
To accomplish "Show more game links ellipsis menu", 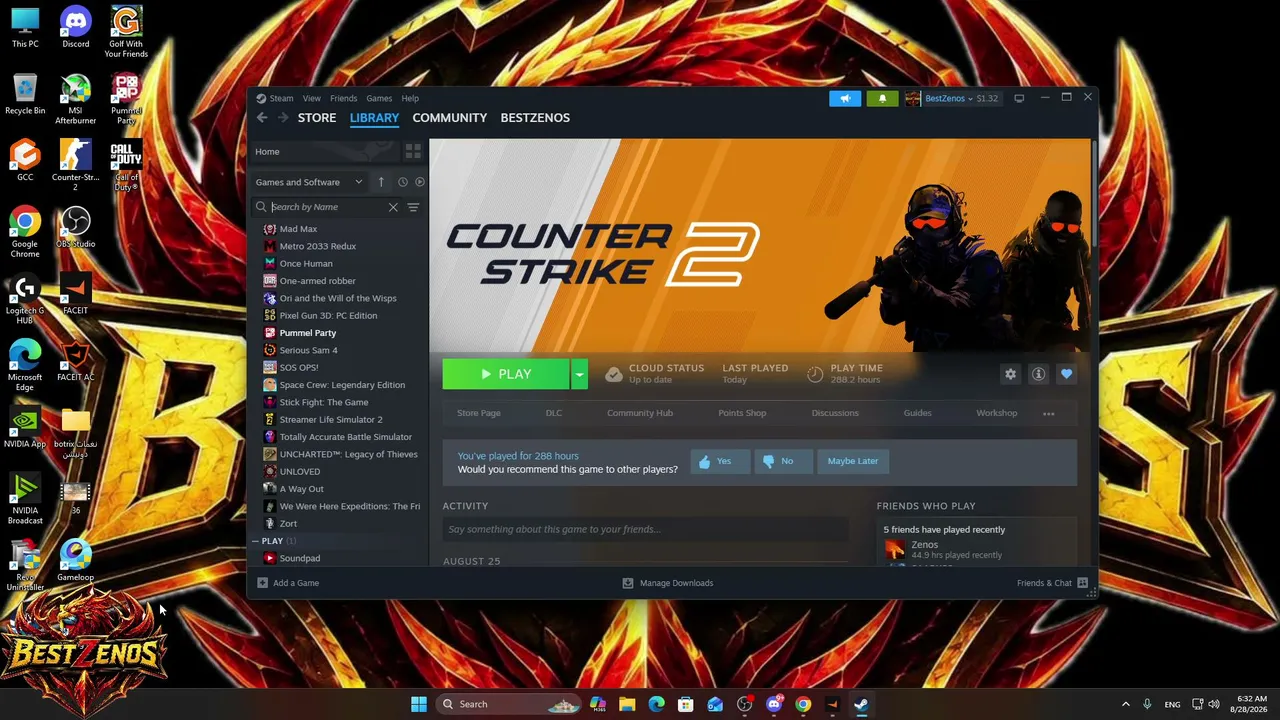I will [x=1048, y=413].
